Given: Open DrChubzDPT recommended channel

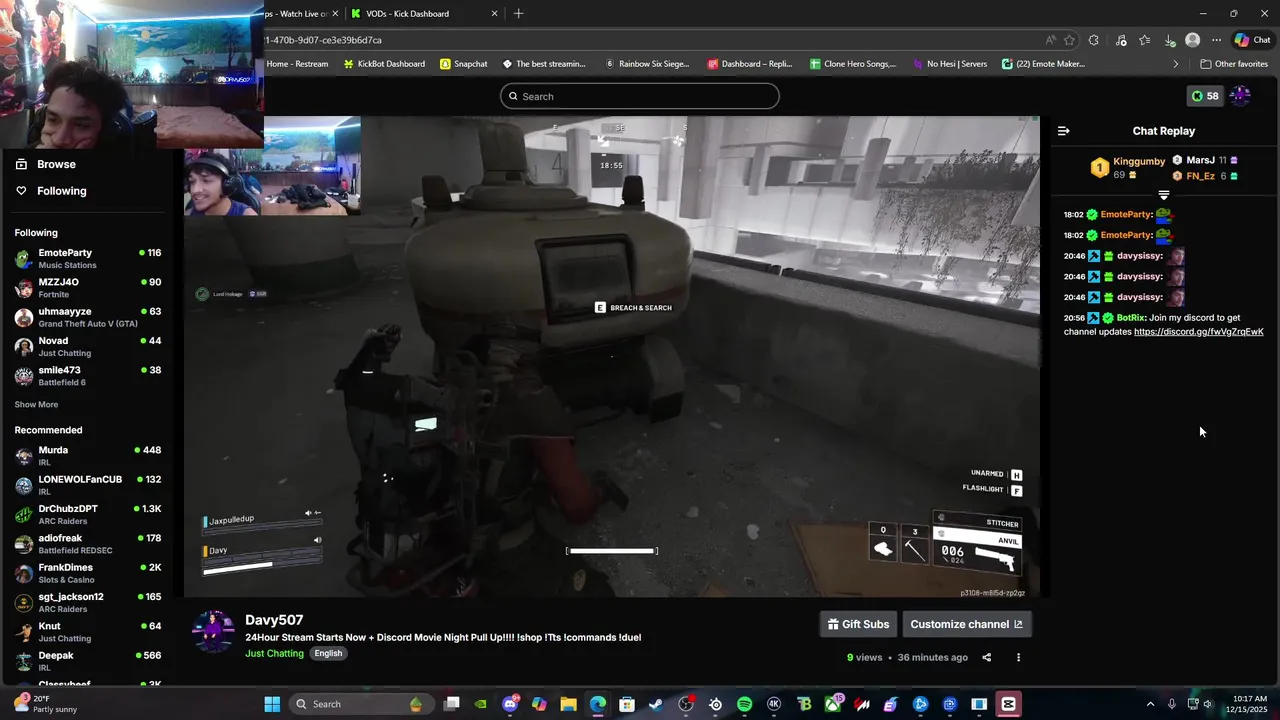Looking at the screenshot, I should coord(88,514).
